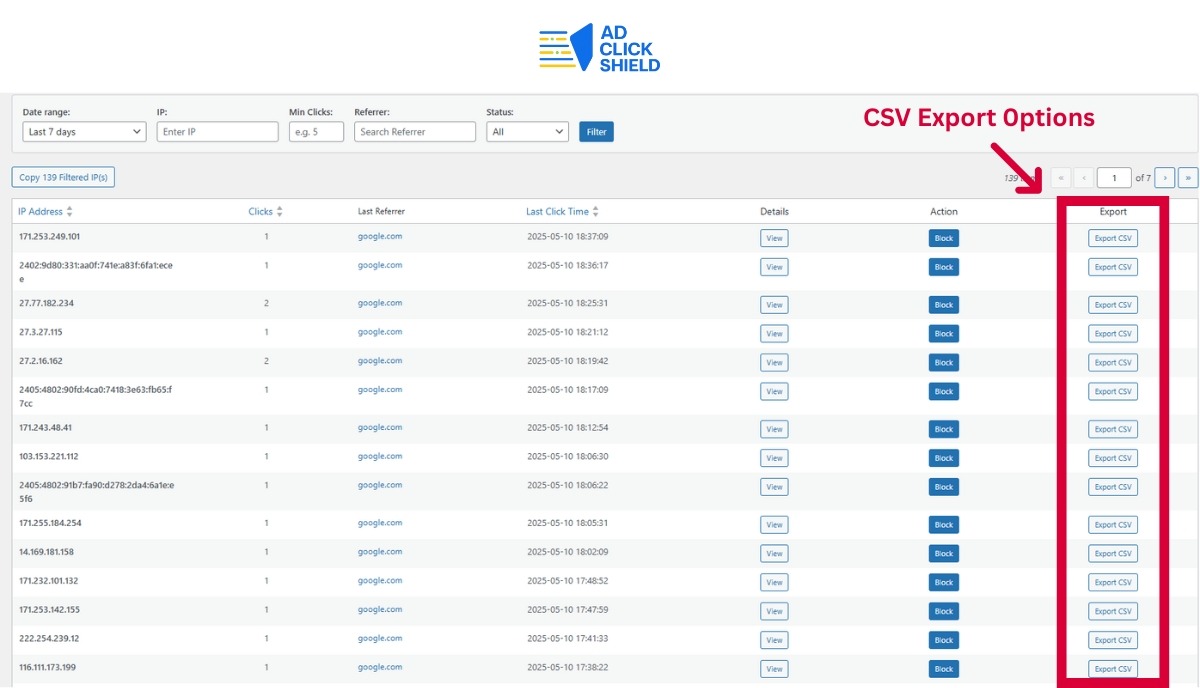Export CSV for 103.153.221.112
1200x688 pixels.
[1113, 458]
